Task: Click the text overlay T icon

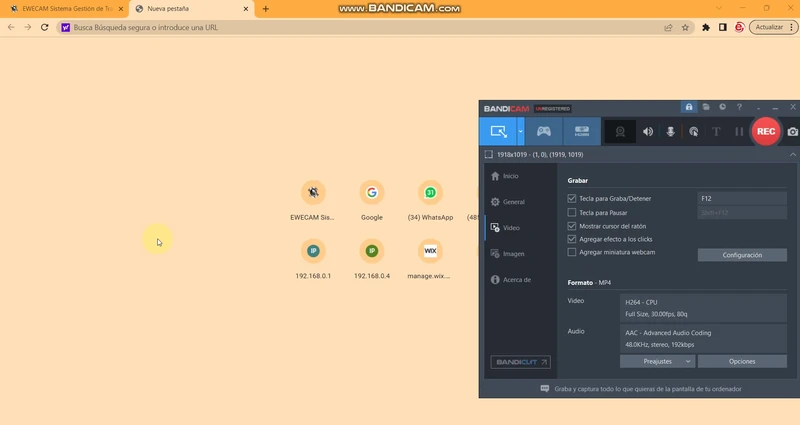Action: pos(716,132)
